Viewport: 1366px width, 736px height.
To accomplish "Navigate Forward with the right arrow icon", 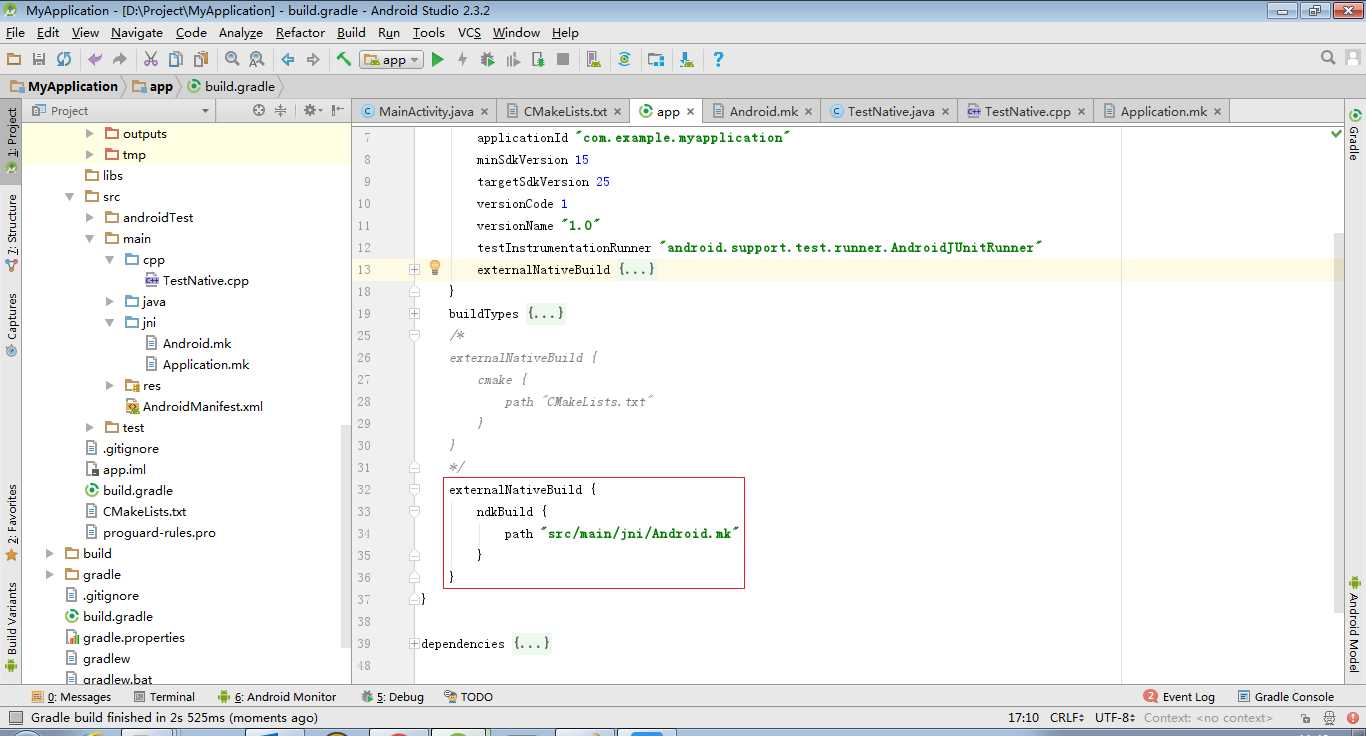I will [312, 59].
